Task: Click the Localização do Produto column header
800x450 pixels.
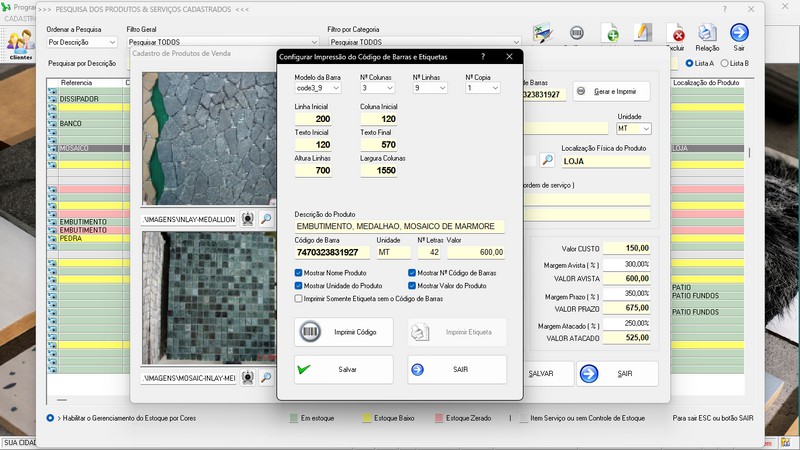Action: click(706, 83)
